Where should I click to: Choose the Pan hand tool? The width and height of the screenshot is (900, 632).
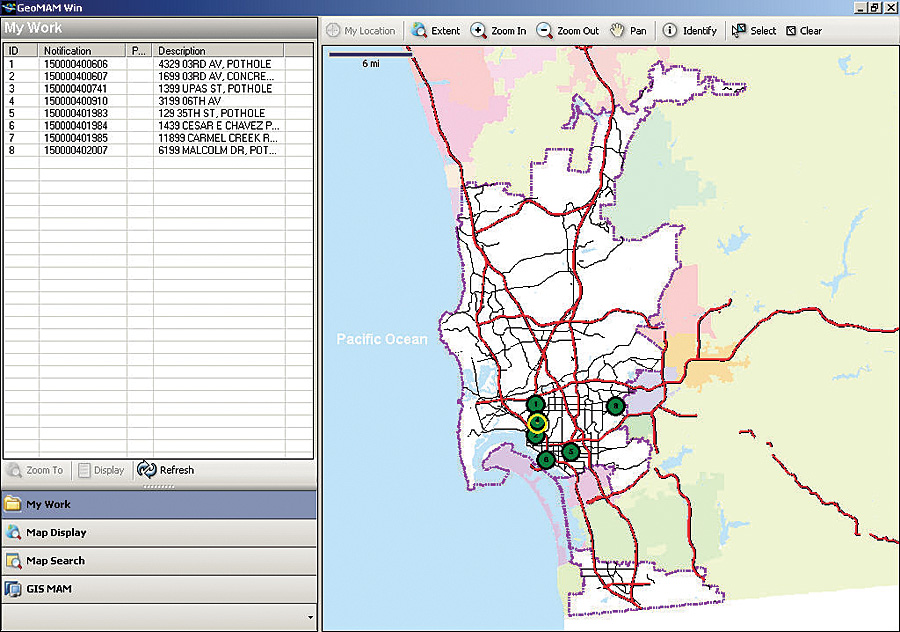pos(628,31)
